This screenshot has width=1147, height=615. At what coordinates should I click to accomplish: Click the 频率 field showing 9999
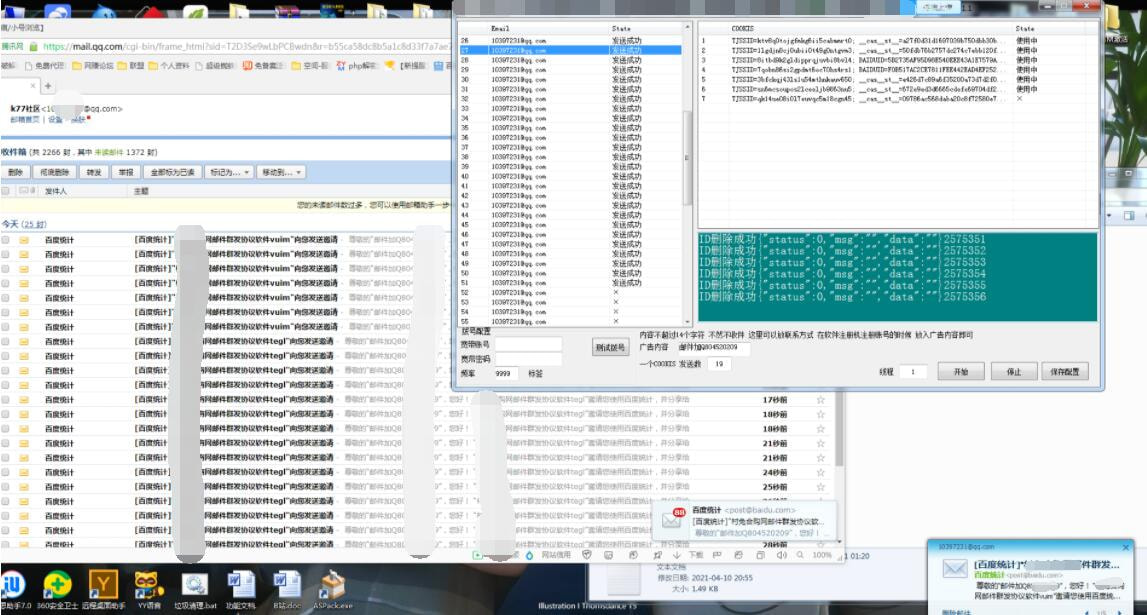click(505, 373)
